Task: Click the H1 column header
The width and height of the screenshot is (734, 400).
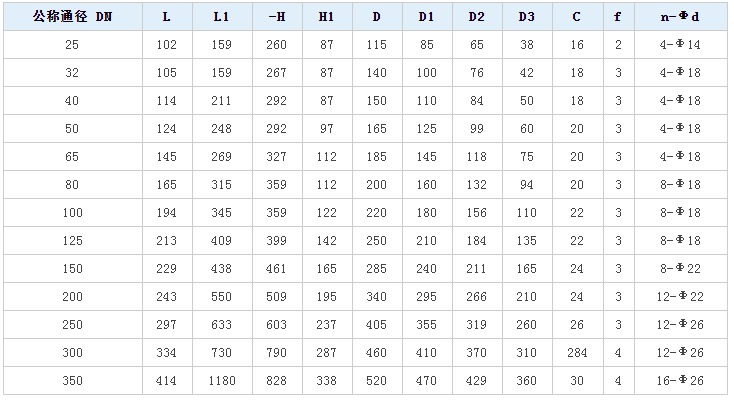Action: [x=327, y=17]
